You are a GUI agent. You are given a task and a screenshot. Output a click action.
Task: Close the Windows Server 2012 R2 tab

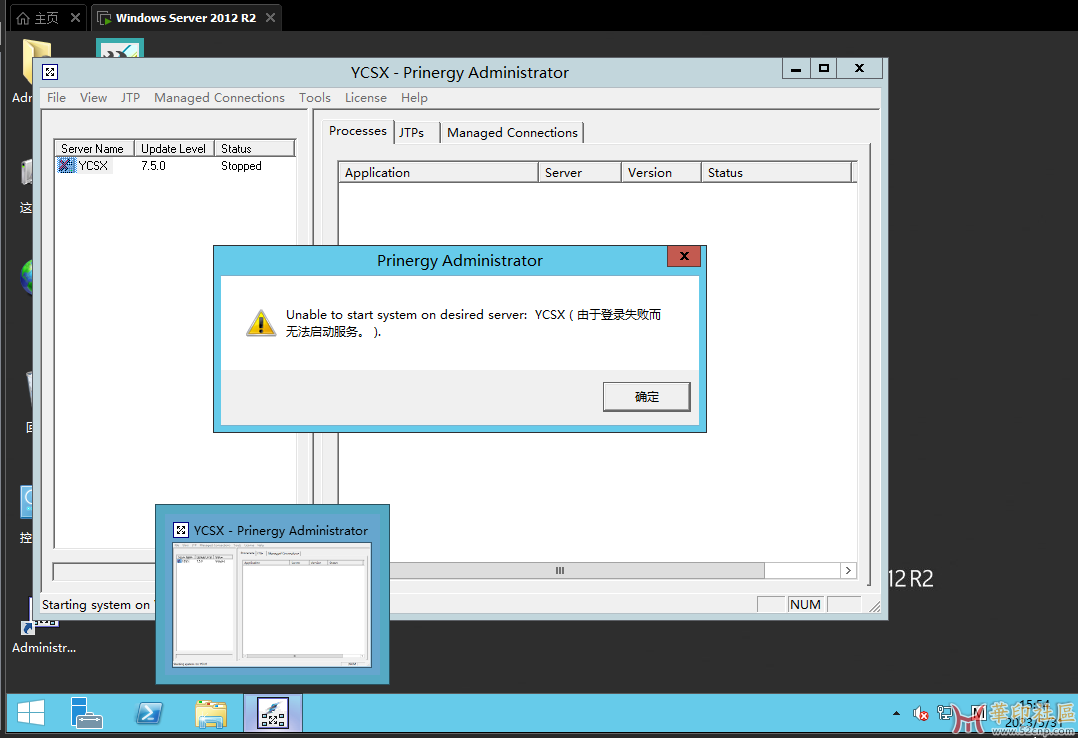[x=271, y=18]
